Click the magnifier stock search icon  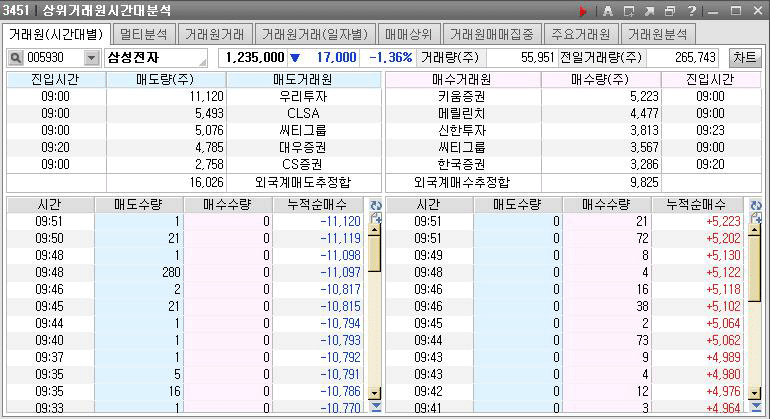[x=16, y=58]
